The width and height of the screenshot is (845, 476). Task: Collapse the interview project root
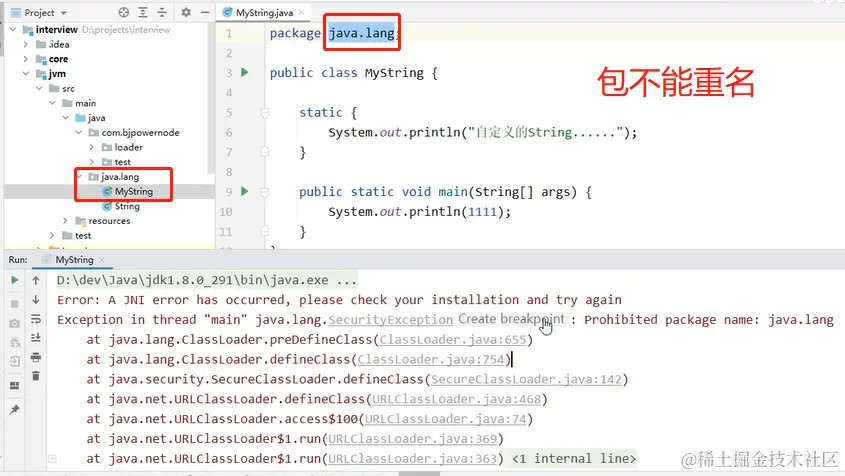point(13,30)
